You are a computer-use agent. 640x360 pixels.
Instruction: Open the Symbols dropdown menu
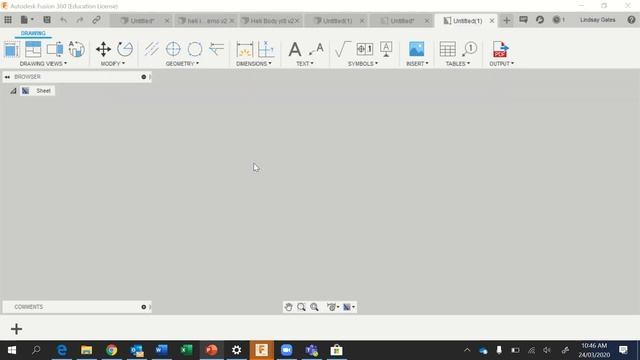click(x=362, y=64)
